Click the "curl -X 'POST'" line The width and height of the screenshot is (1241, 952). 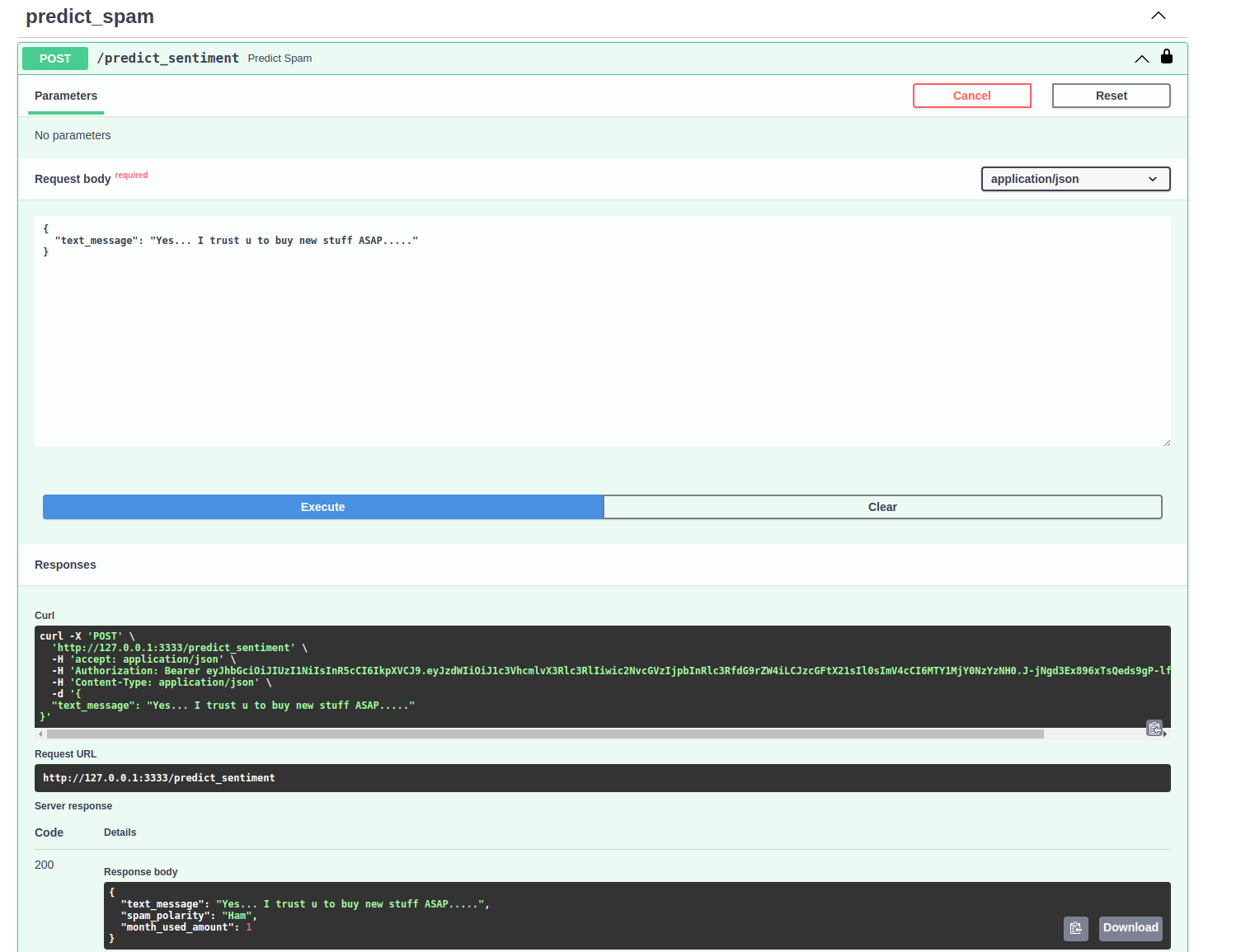tap(87, 636)
